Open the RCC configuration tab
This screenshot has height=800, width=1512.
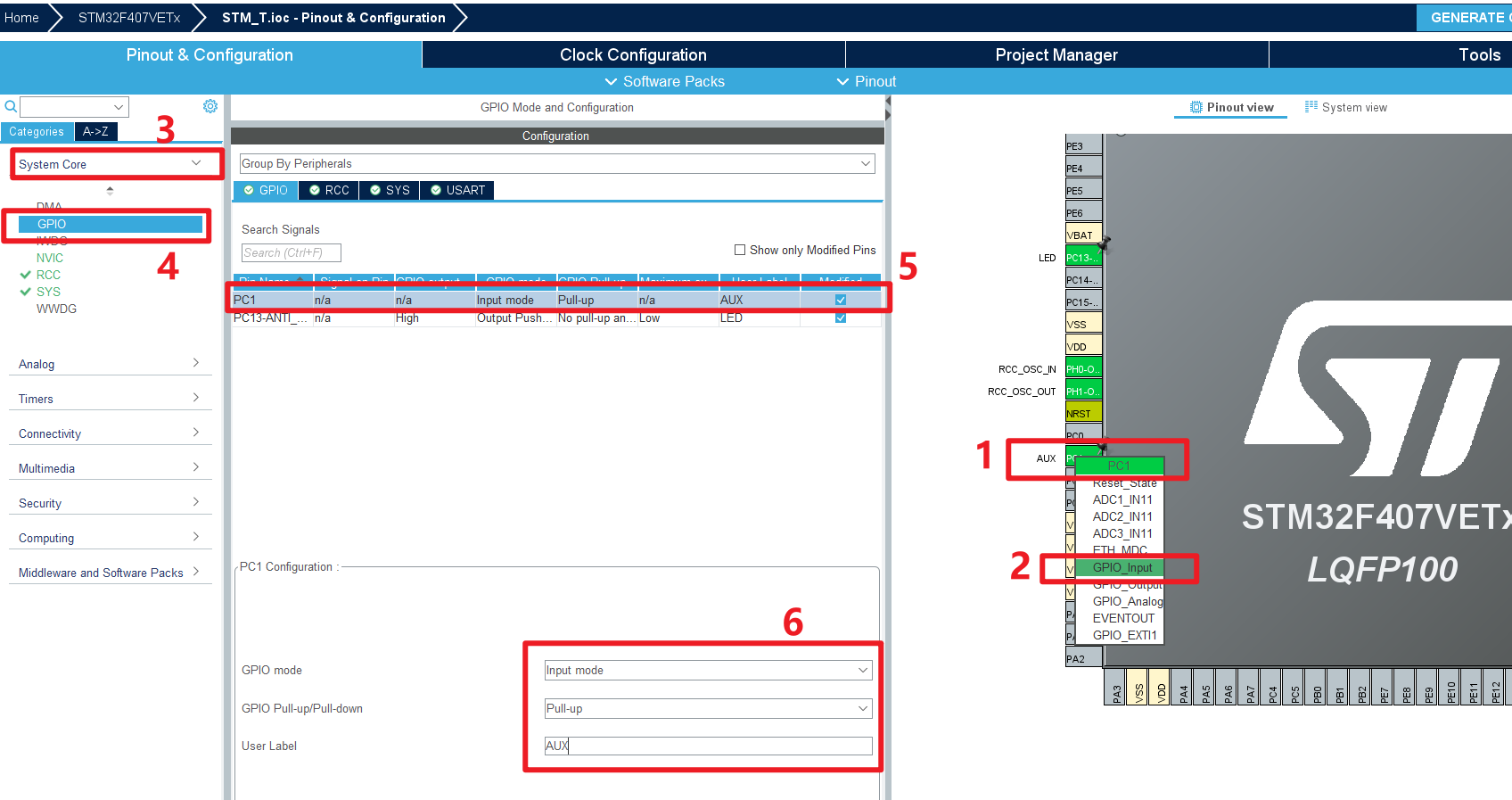[329, 190]
